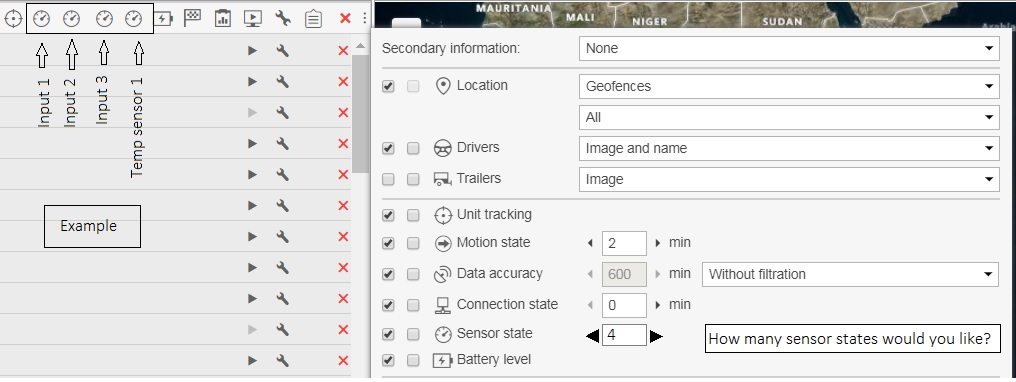Click the sensor gauge icon above Temp sensor 1

[x=133, y=19]
